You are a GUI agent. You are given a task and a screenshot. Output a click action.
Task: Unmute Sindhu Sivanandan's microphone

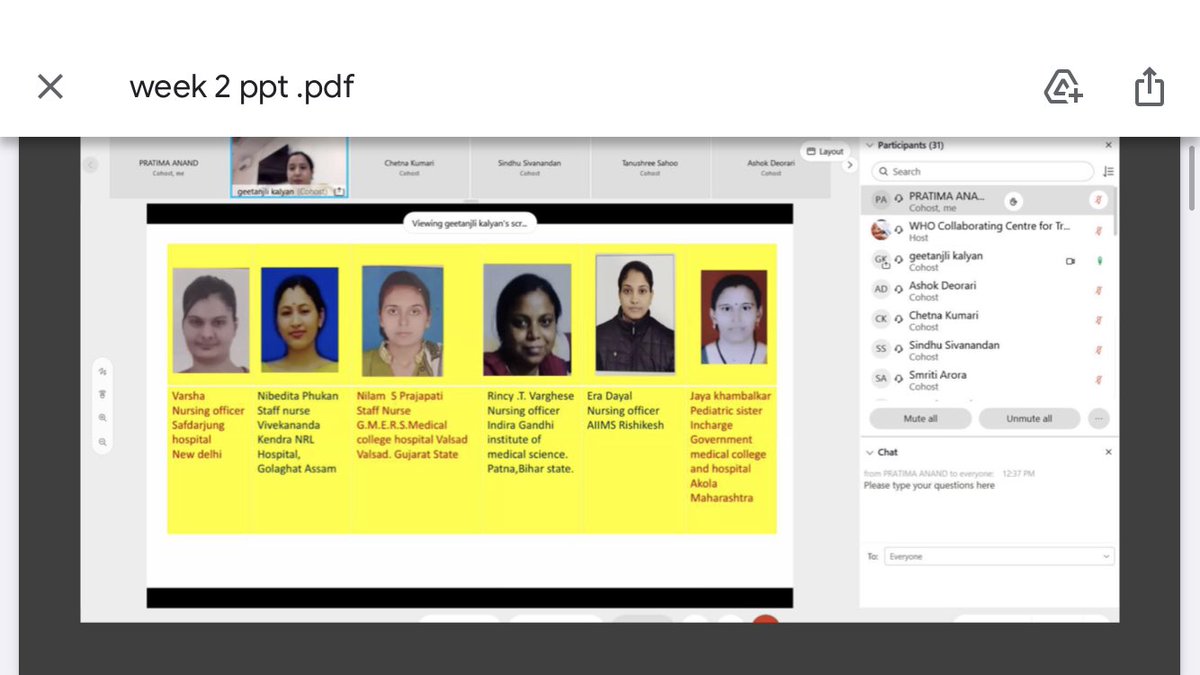pos(1098,349)
